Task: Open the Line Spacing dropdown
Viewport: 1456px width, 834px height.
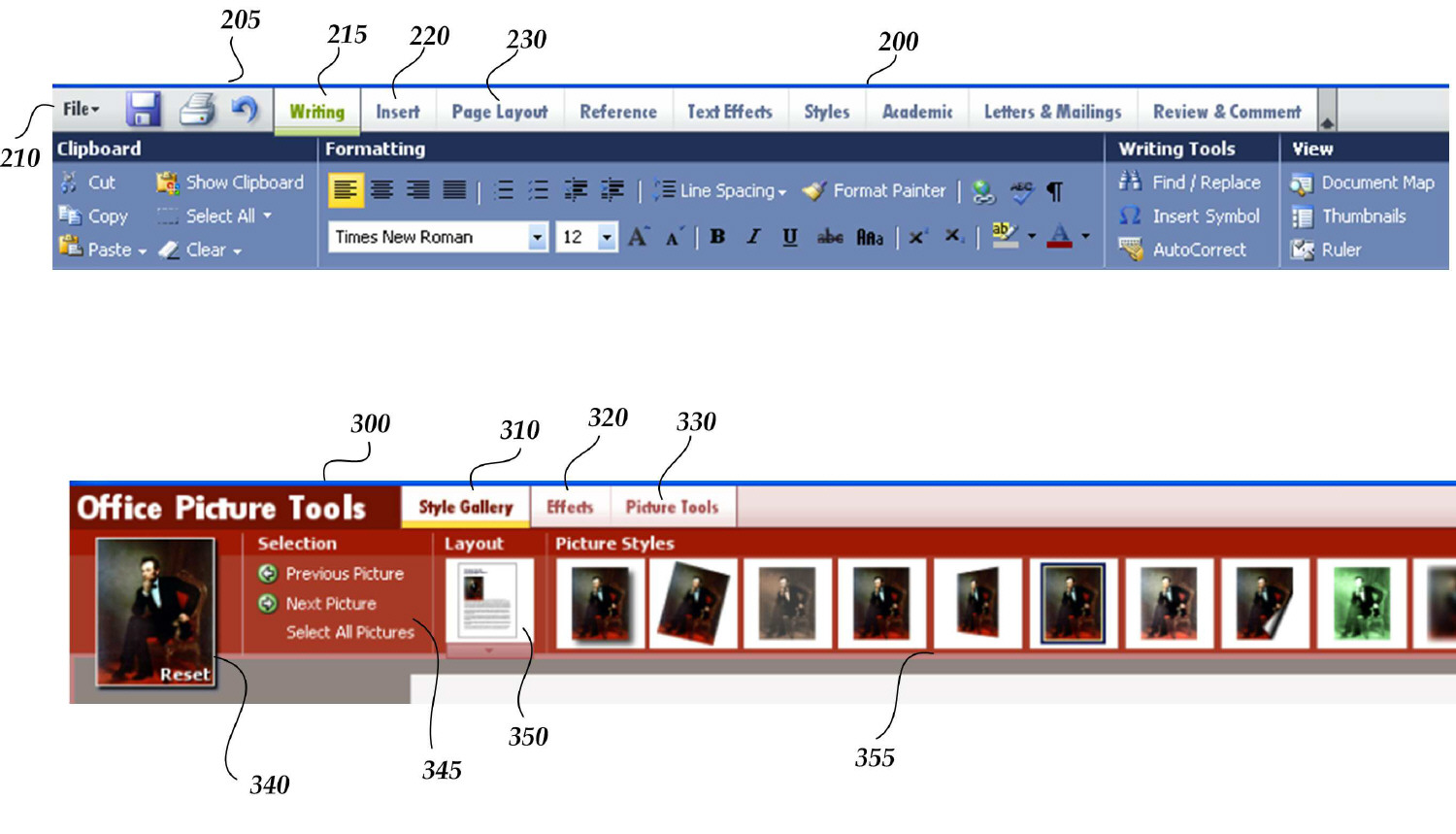Action: pos(720,191)
